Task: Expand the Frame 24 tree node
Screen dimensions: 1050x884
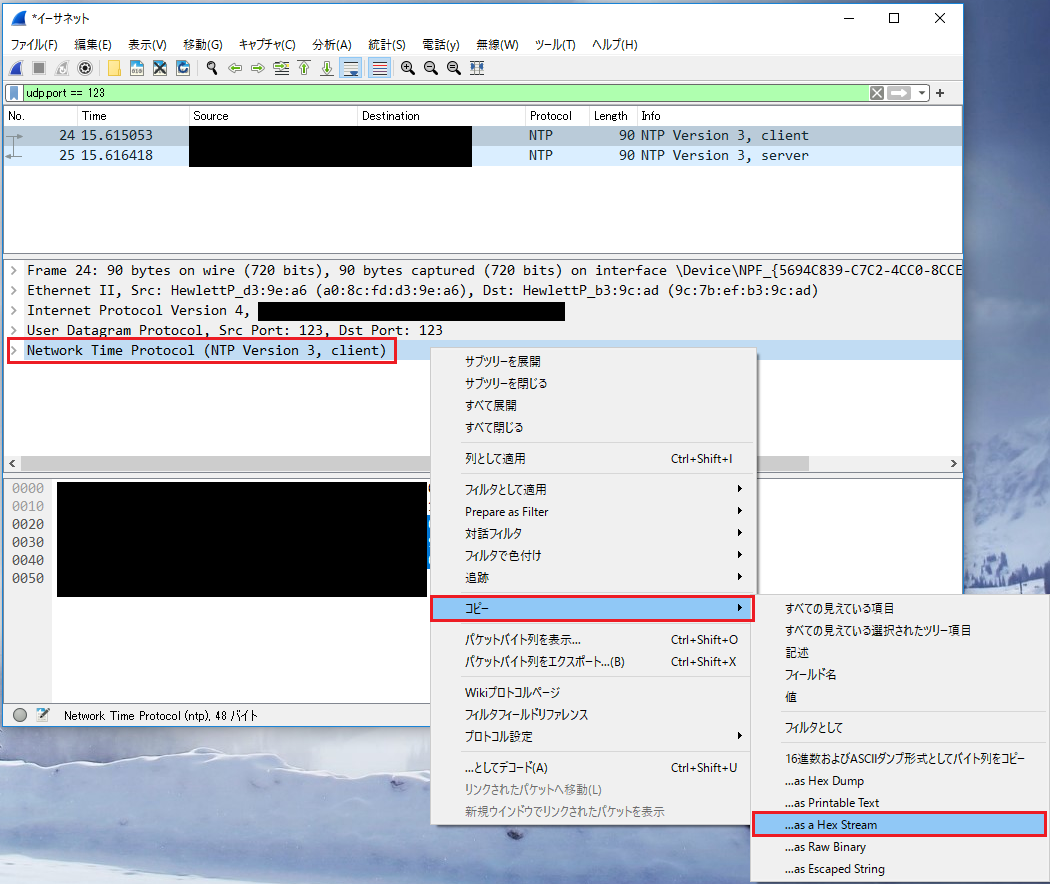Action: [13, 271]
